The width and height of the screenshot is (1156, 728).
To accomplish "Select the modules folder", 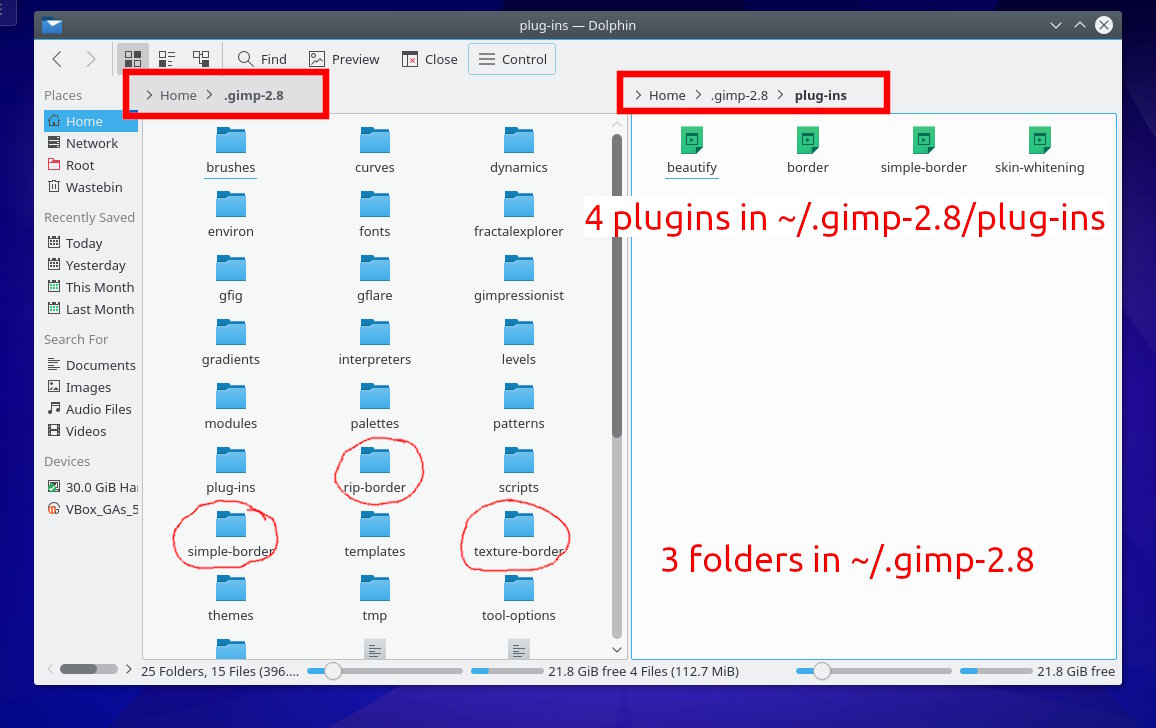I will coord(231,407).
